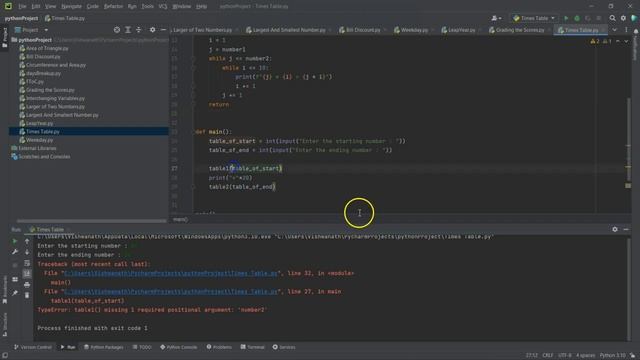The image size is (640, 360).
Task: Open Python Console tool window
Action: point(178,347)
